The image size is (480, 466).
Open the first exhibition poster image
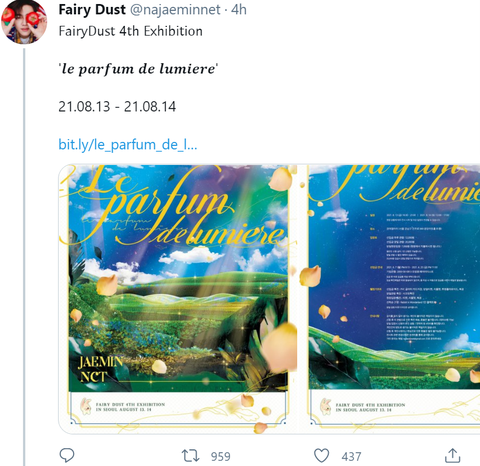click(178, 299)
